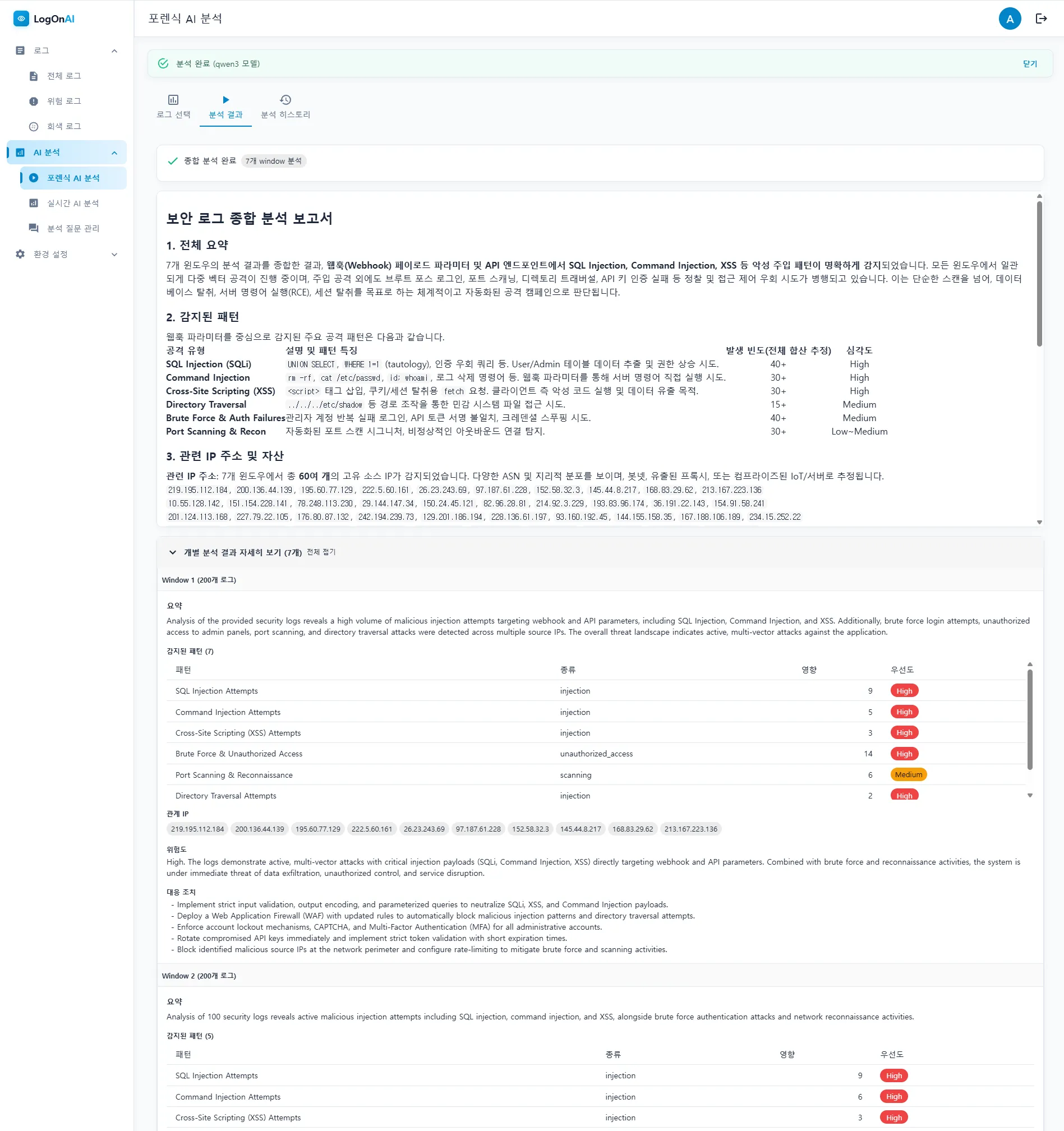Open 분석 질문 관리 chat icon
Image resolution: width=1064 pixels, height=1131 pixels.
(x=34, y=228)
